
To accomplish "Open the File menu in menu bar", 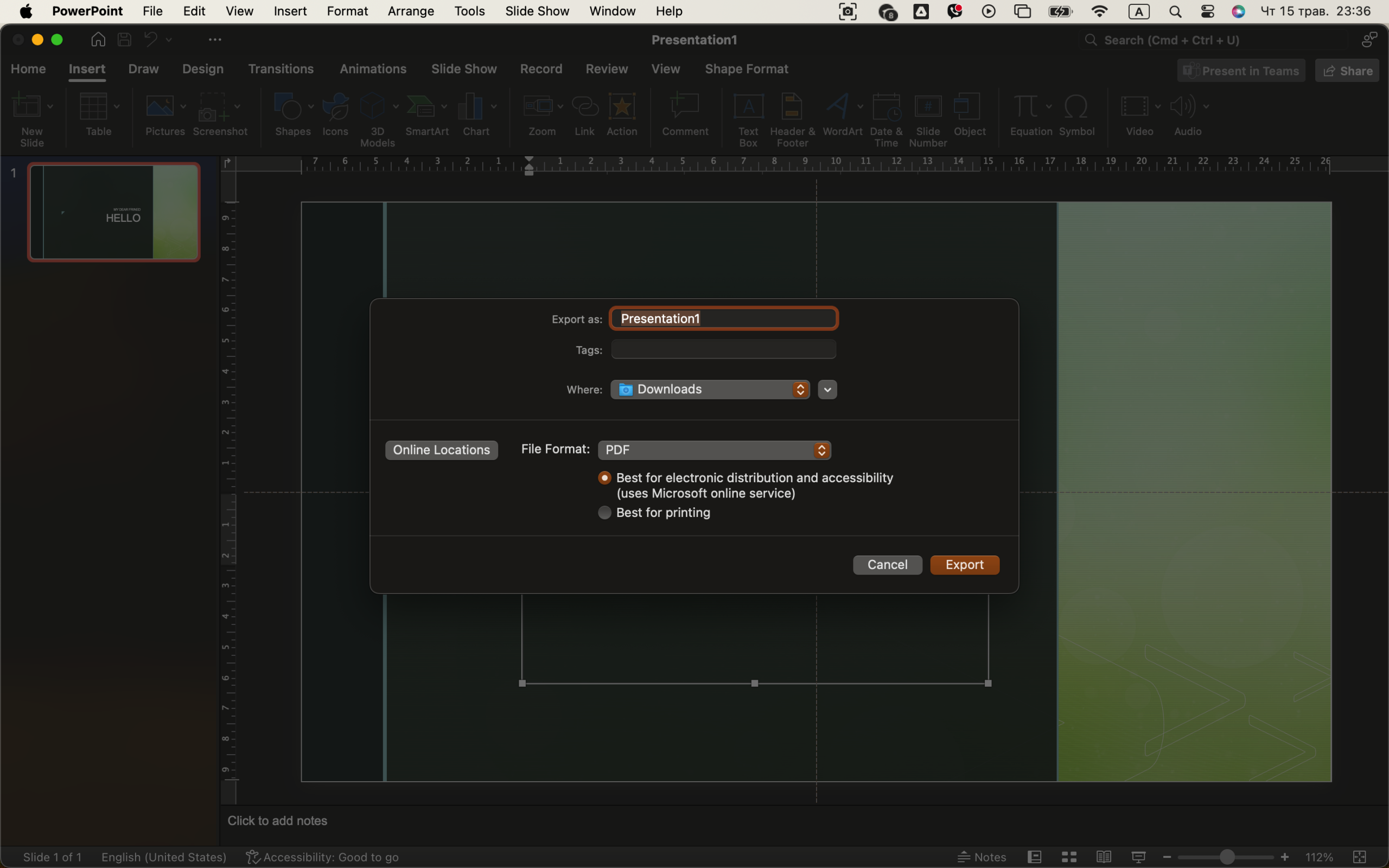I will pyautogui.click(x=152, y=11).
